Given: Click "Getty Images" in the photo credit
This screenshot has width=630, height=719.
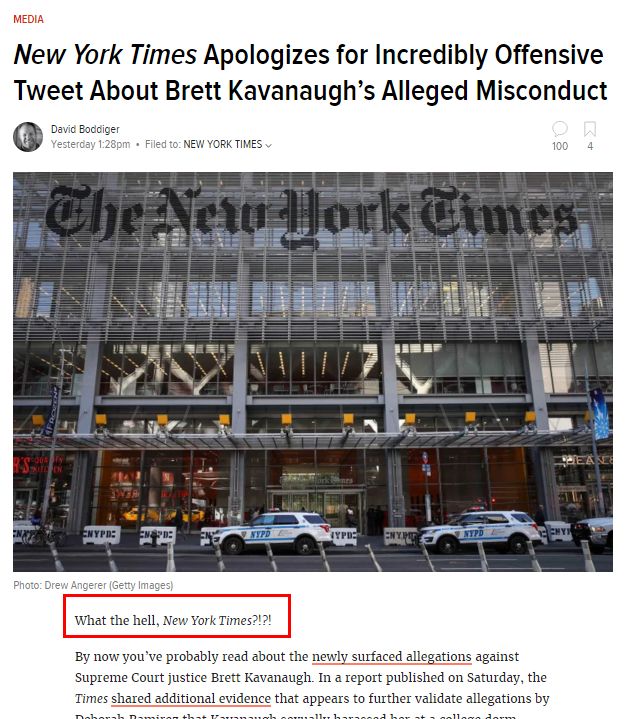Looking at the screenshot, I should click(143, 585).
